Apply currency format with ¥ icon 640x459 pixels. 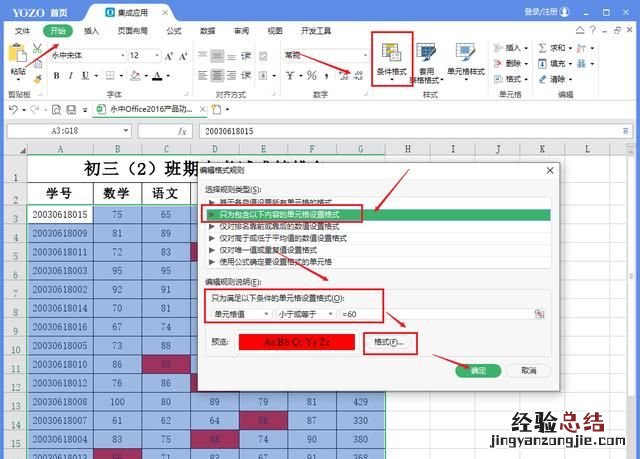click(290, 75)
